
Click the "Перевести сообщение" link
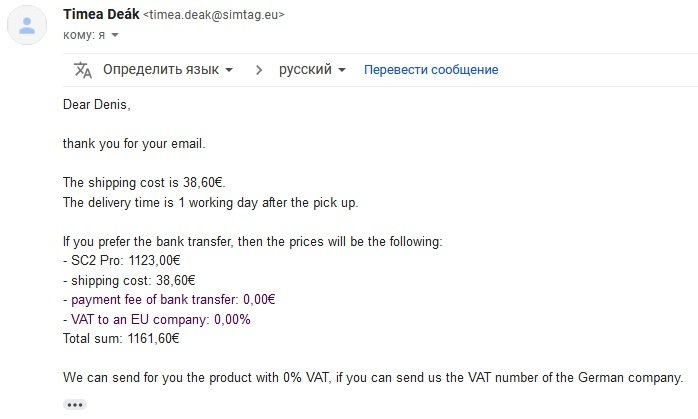(430, 70)
